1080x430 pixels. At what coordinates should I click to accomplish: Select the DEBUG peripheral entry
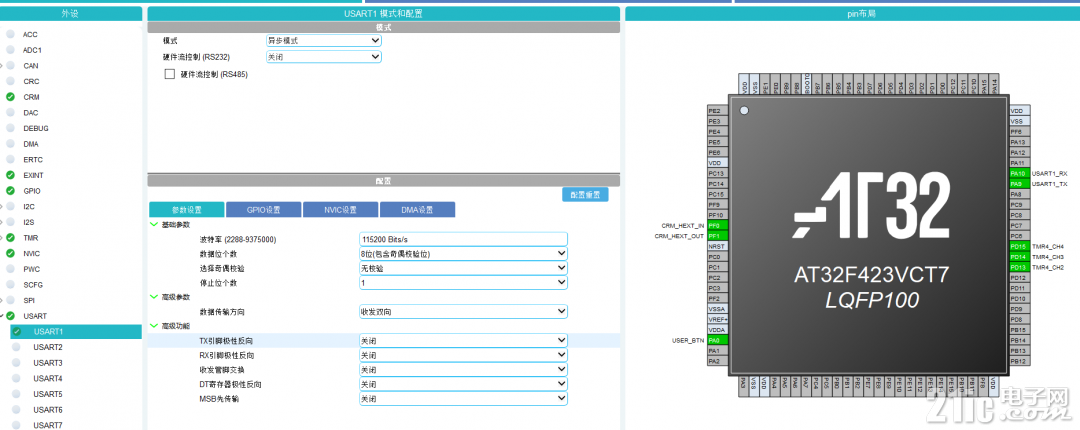(35, 128)
